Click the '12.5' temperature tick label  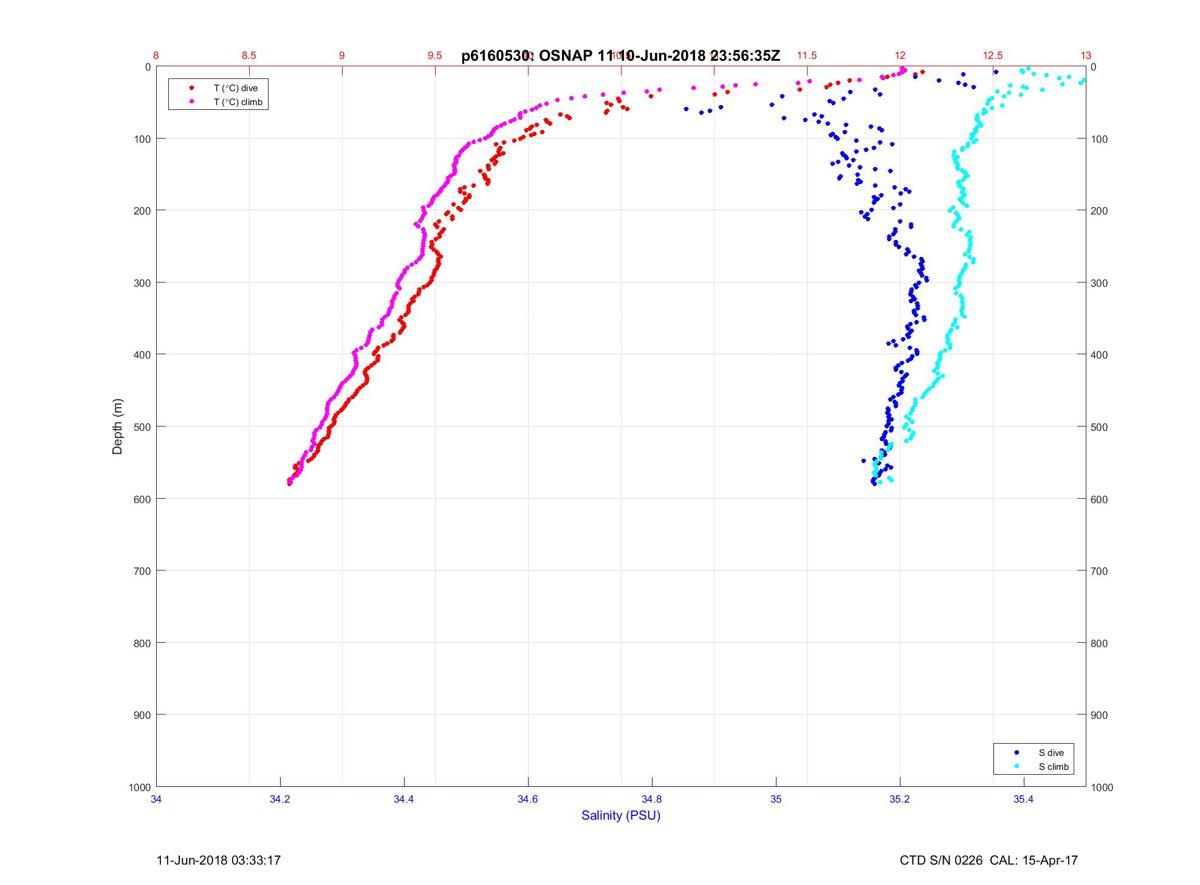click(993, 55)
